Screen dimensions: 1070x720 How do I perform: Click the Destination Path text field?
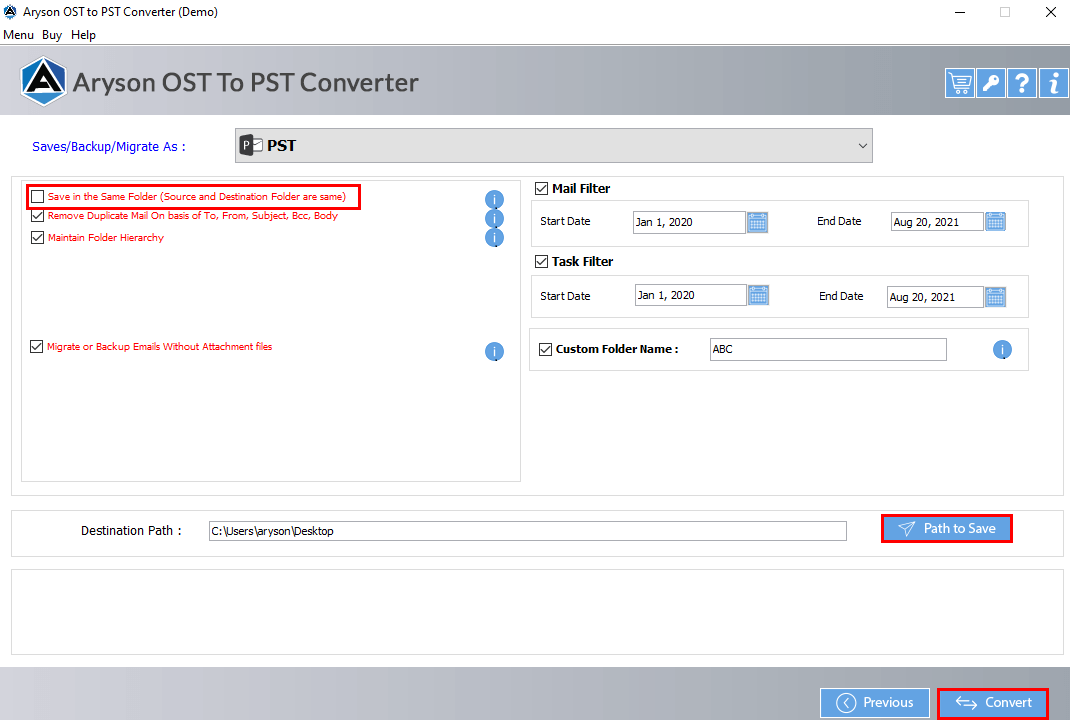pyautogui.click(x=527, y=531)
